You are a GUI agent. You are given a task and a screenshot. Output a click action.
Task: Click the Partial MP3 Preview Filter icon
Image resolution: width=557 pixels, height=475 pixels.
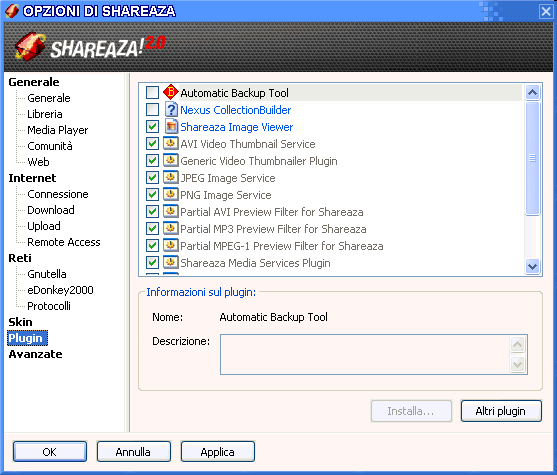(171, 229)
